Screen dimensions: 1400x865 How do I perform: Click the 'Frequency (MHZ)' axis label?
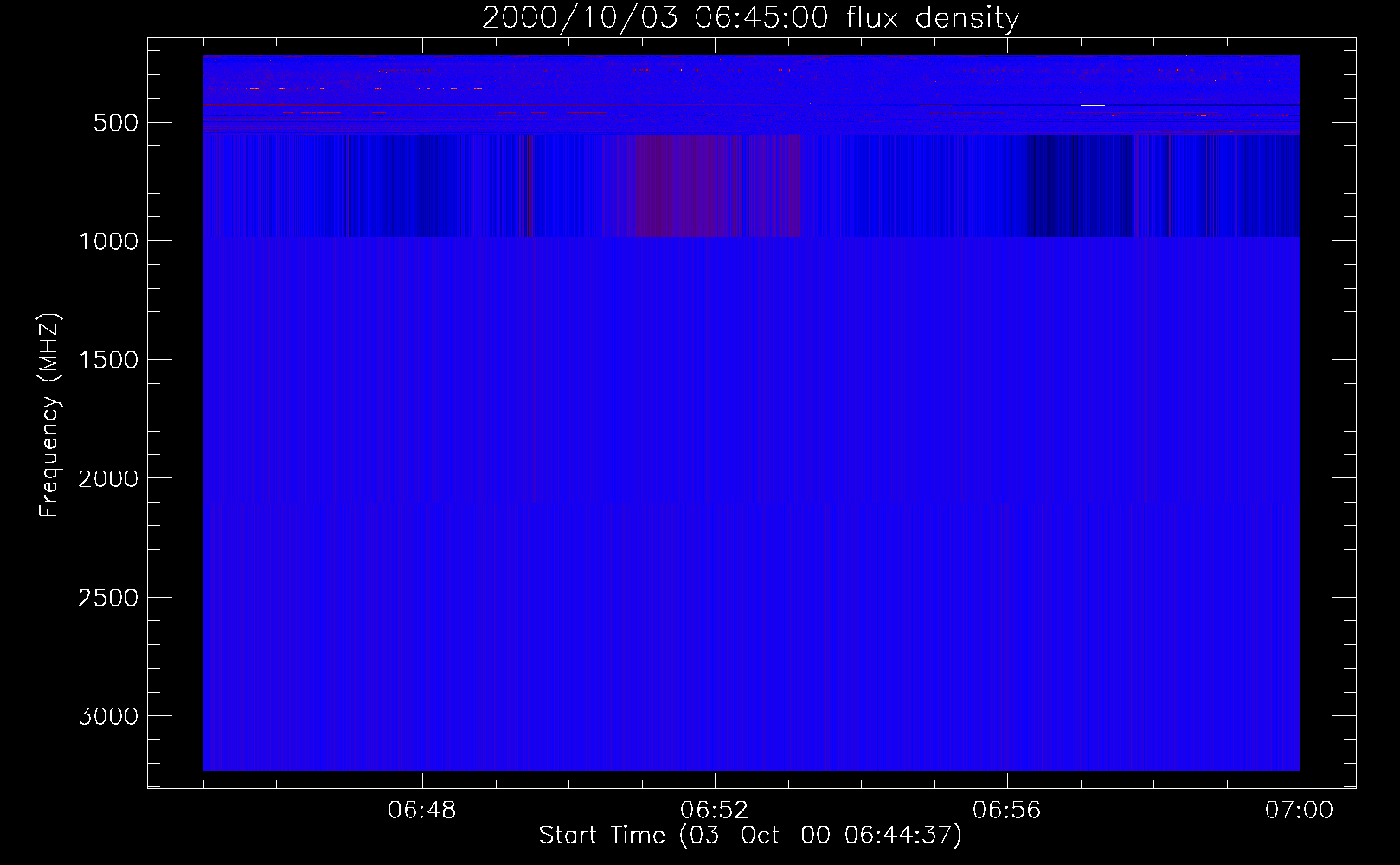pos(49,415)
